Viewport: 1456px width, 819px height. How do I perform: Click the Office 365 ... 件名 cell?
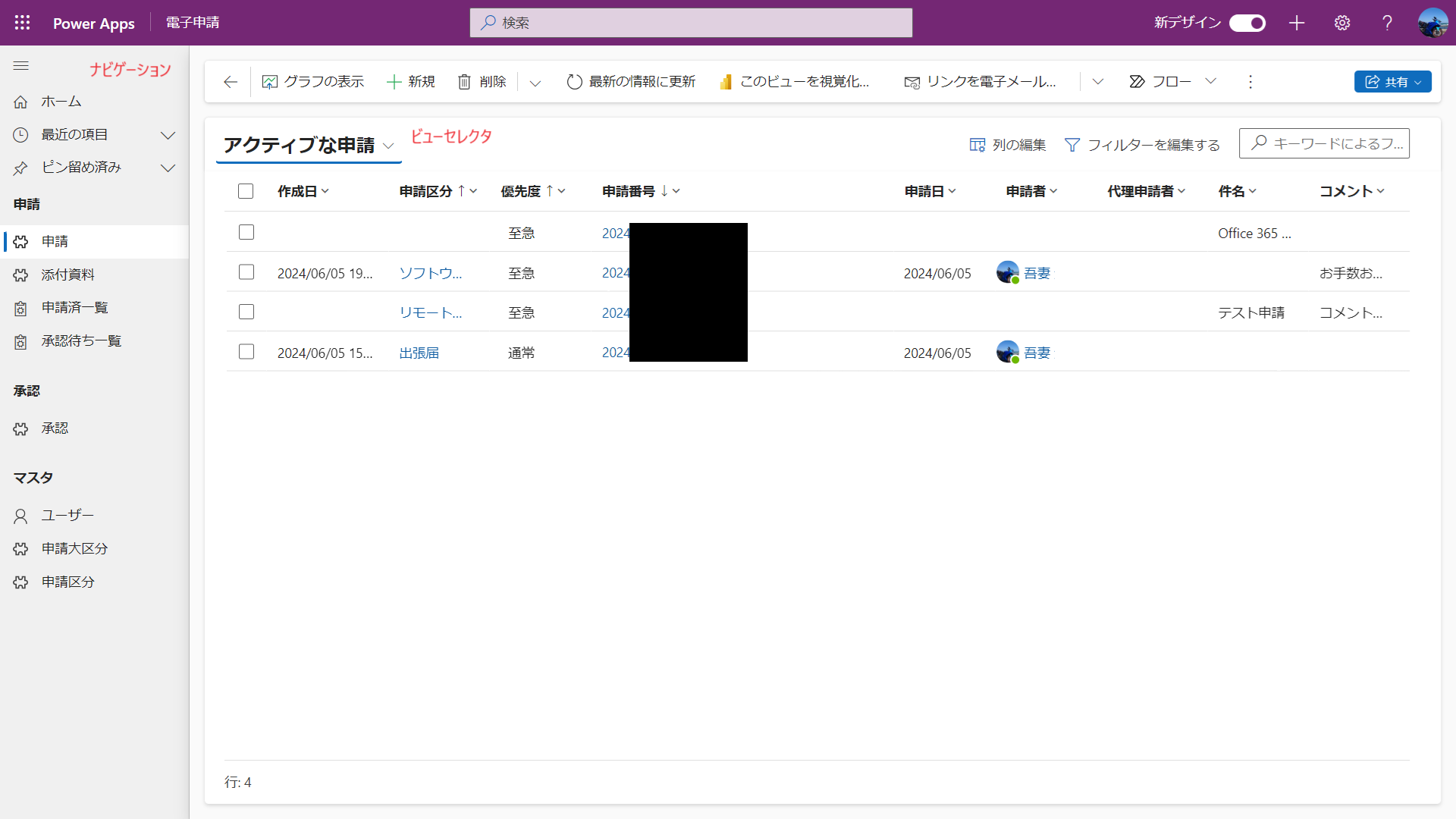point(1254,234)
